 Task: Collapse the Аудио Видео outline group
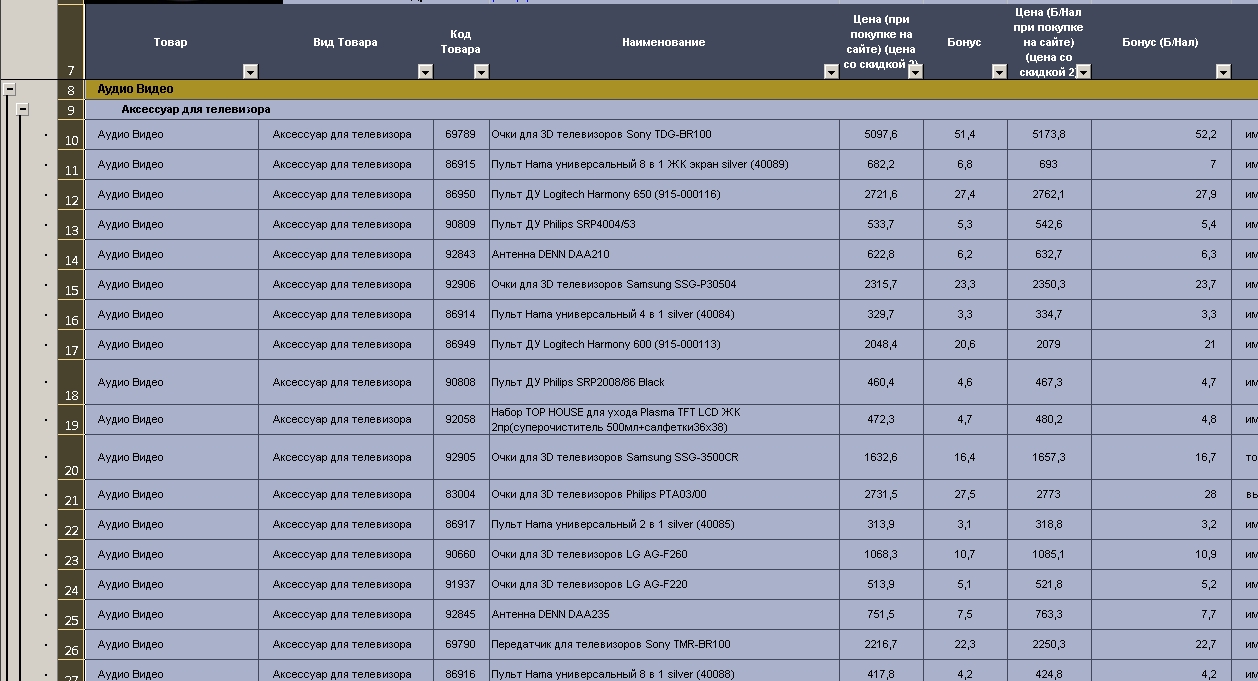[10, 89]
